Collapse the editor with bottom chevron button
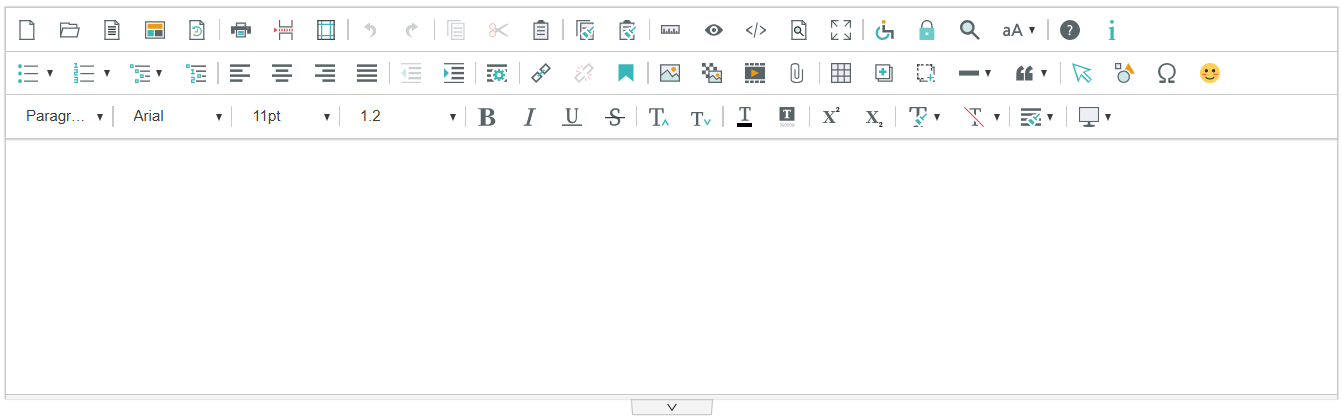The width and height of the screenshot is (1342, 420). pos(672,407)
